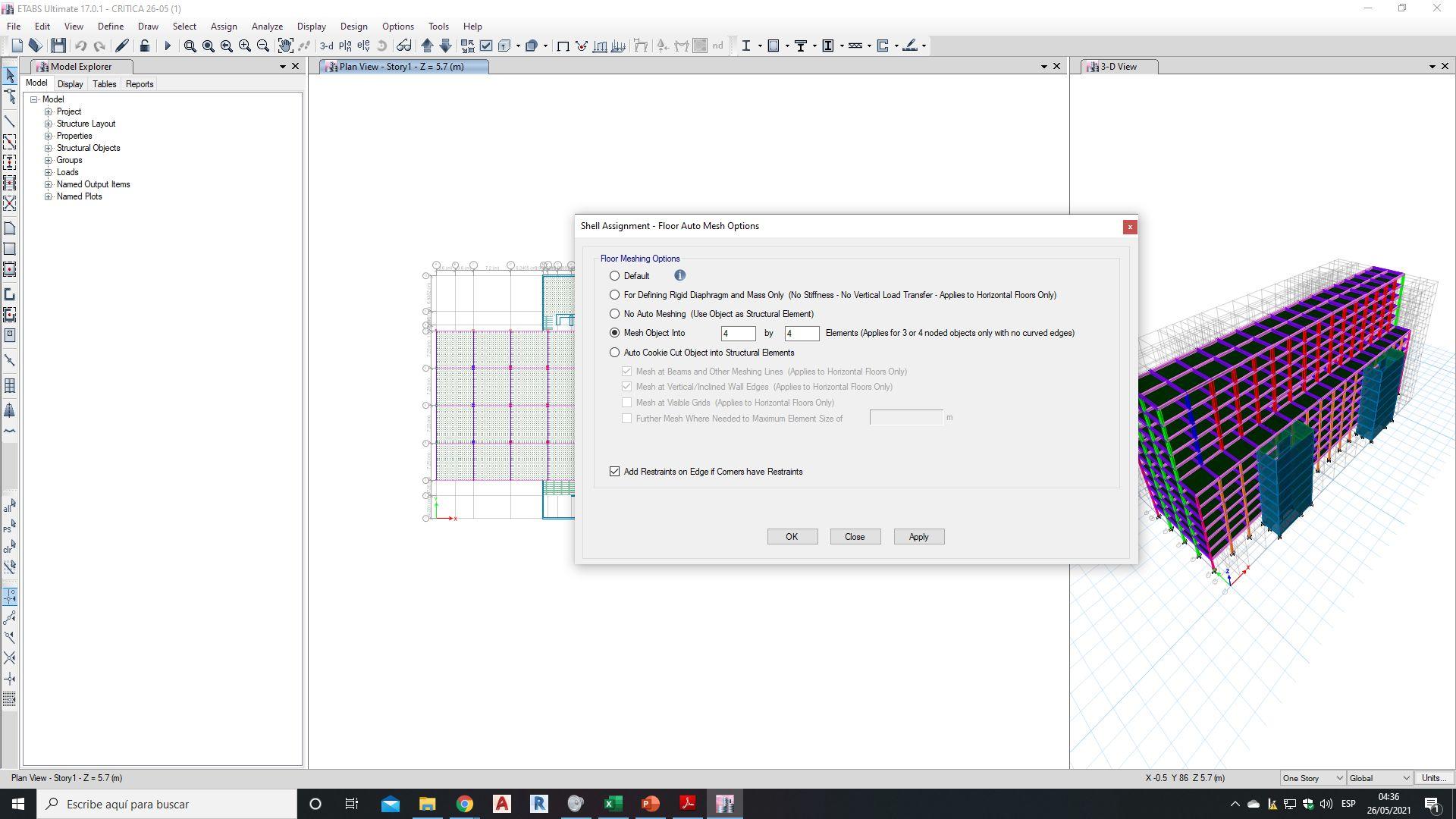The height and width of the screenshot is (819, 1456).
Task: Open the Analyze menu
Action: (x=267, y=27)
